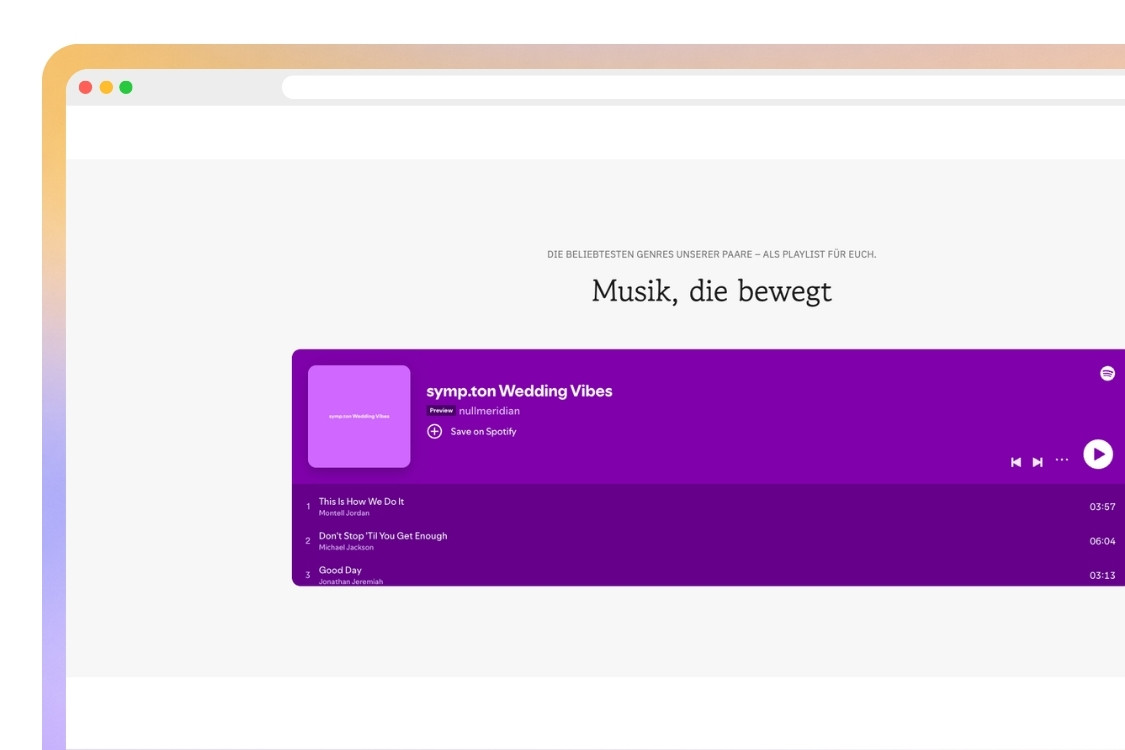
Task: Click the browser address bar
Action: point(703,88)
